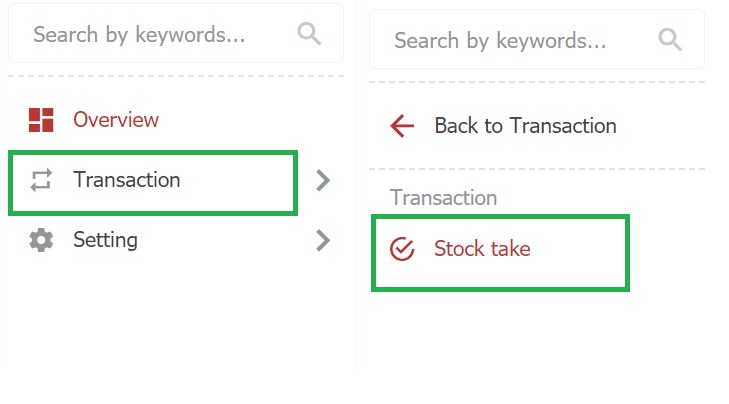Go back via Back to Transaction text
729x404 pixels.
(x=525, y=126)
